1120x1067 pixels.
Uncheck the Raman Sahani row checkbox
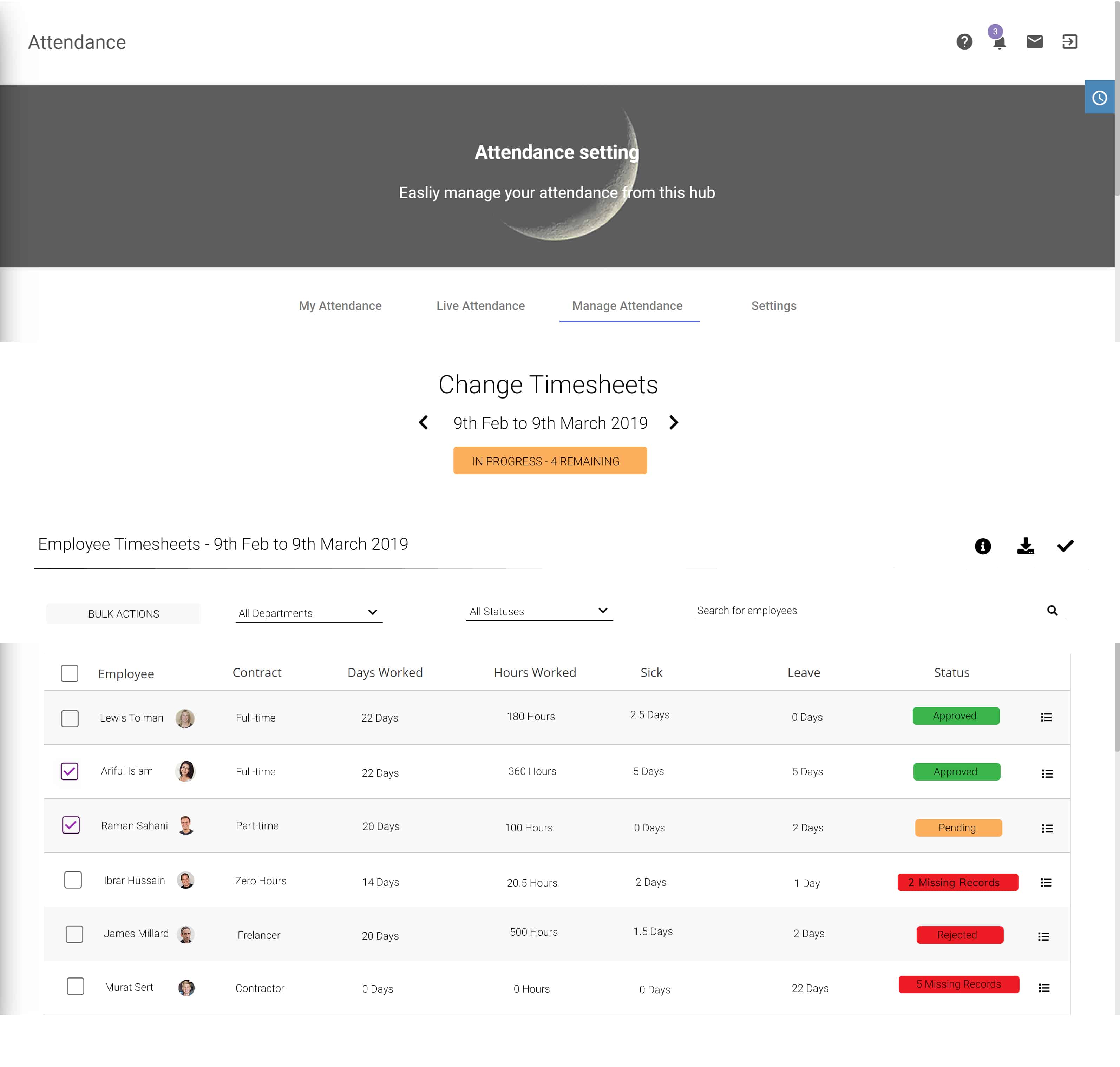(71, 825)
